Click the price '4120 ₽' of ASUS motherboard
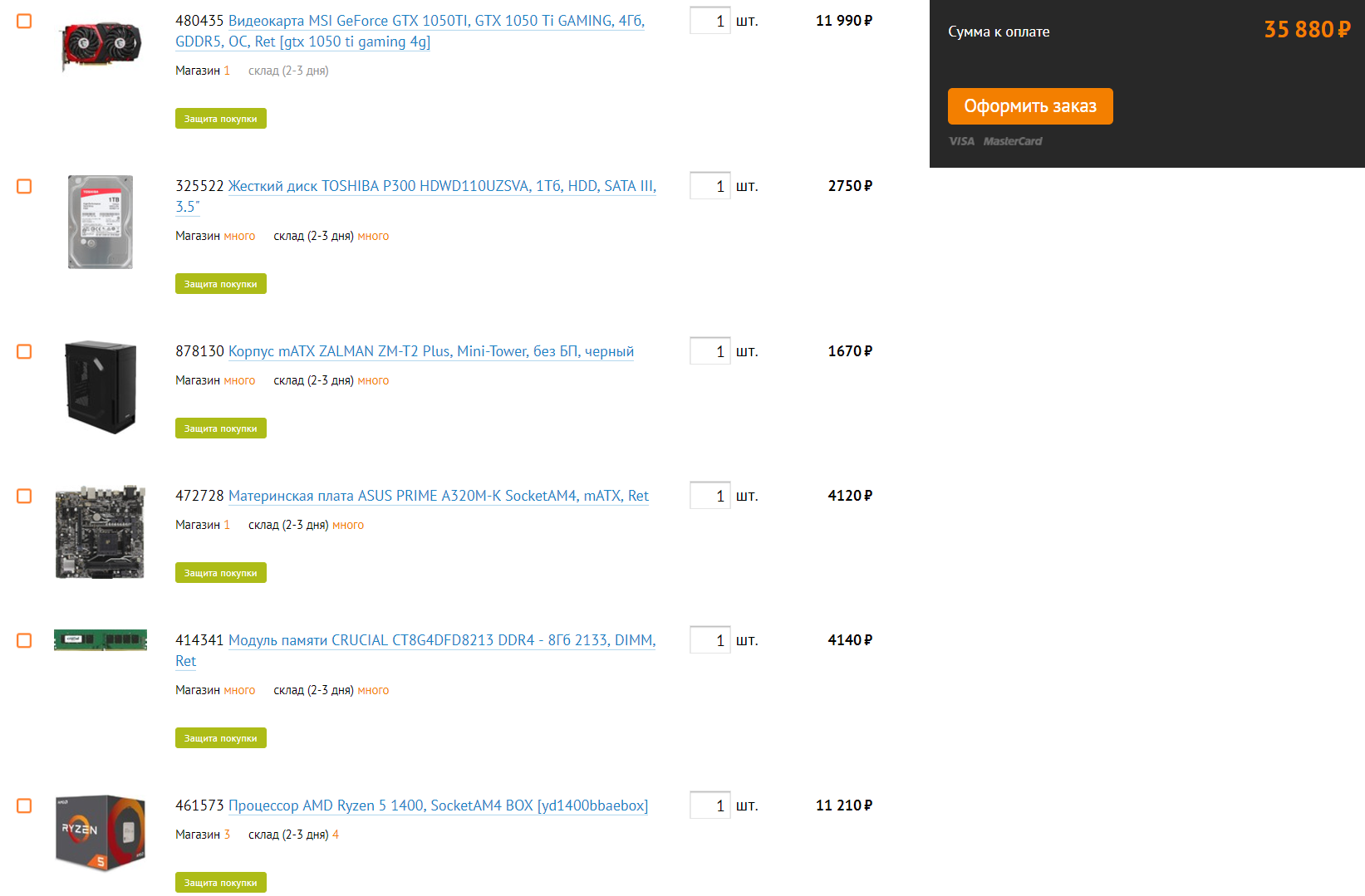 (850, 496)
